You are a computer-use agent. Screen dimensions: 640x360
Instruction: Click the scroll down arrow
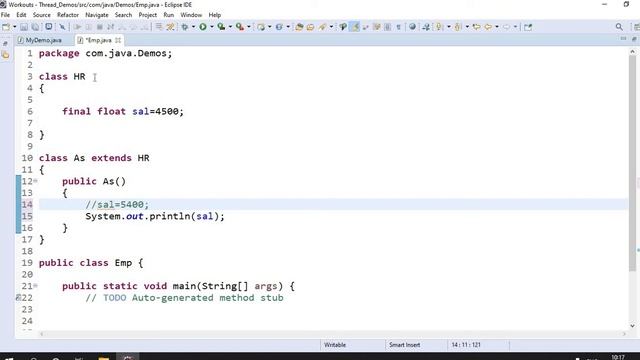[633, 326]
